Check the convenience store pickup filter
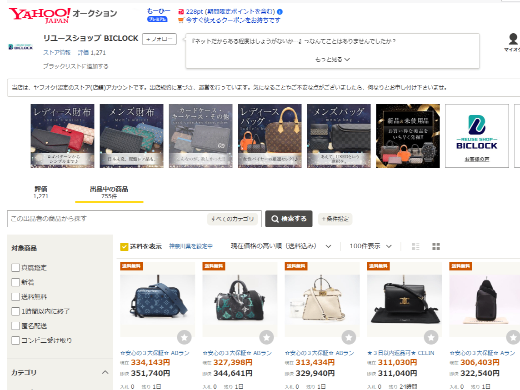This screenshot has height=390, width=520. [x=15, y=340]
